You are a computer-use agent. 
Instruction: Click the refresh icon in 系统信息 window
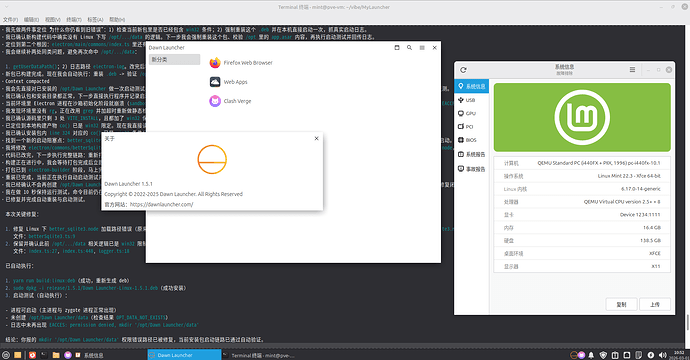pyautogui.click(x=463, y=70)
